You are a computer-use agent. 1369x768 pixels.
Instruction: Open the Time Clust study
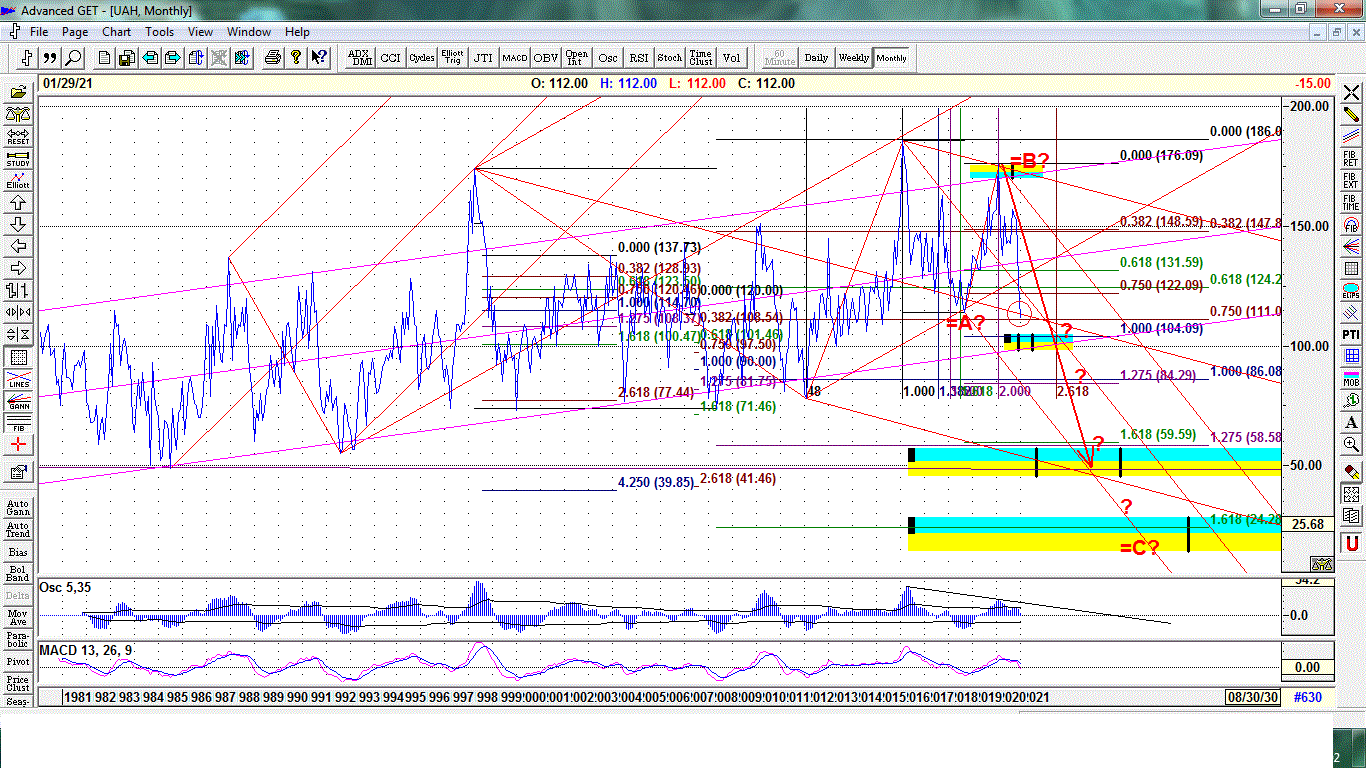coord(700,57)
